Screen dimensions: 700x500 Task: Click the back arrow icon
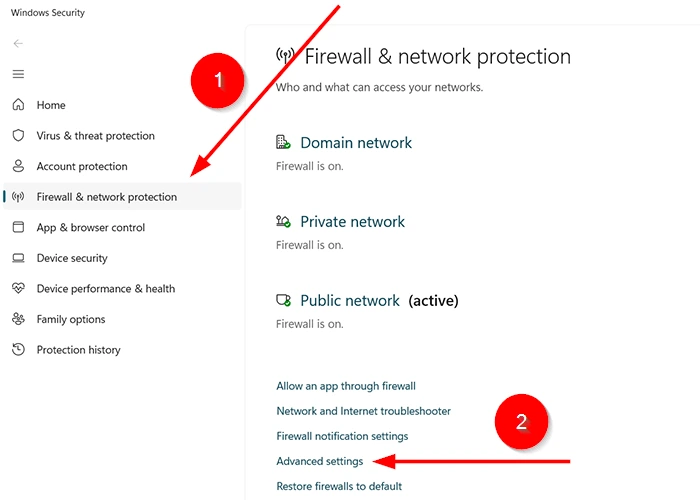point(18,43)
